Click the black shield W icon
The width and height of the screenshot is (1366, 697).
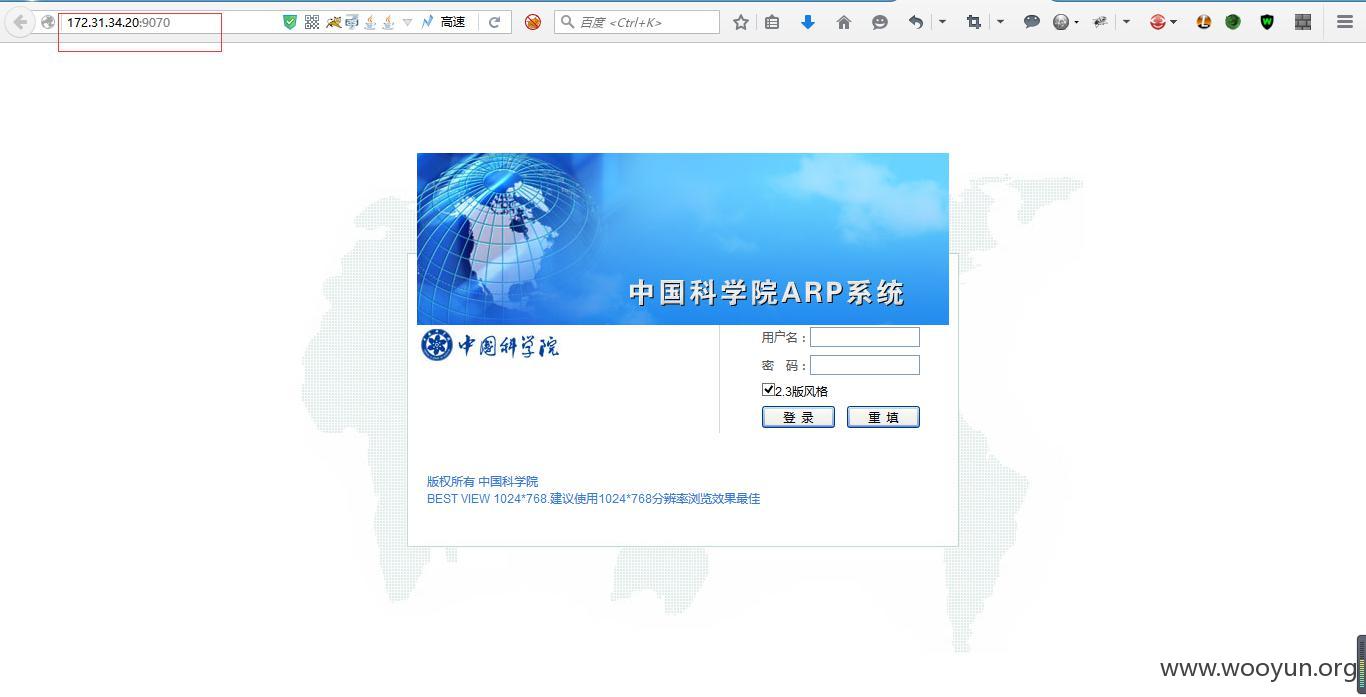coord(1267,22)
